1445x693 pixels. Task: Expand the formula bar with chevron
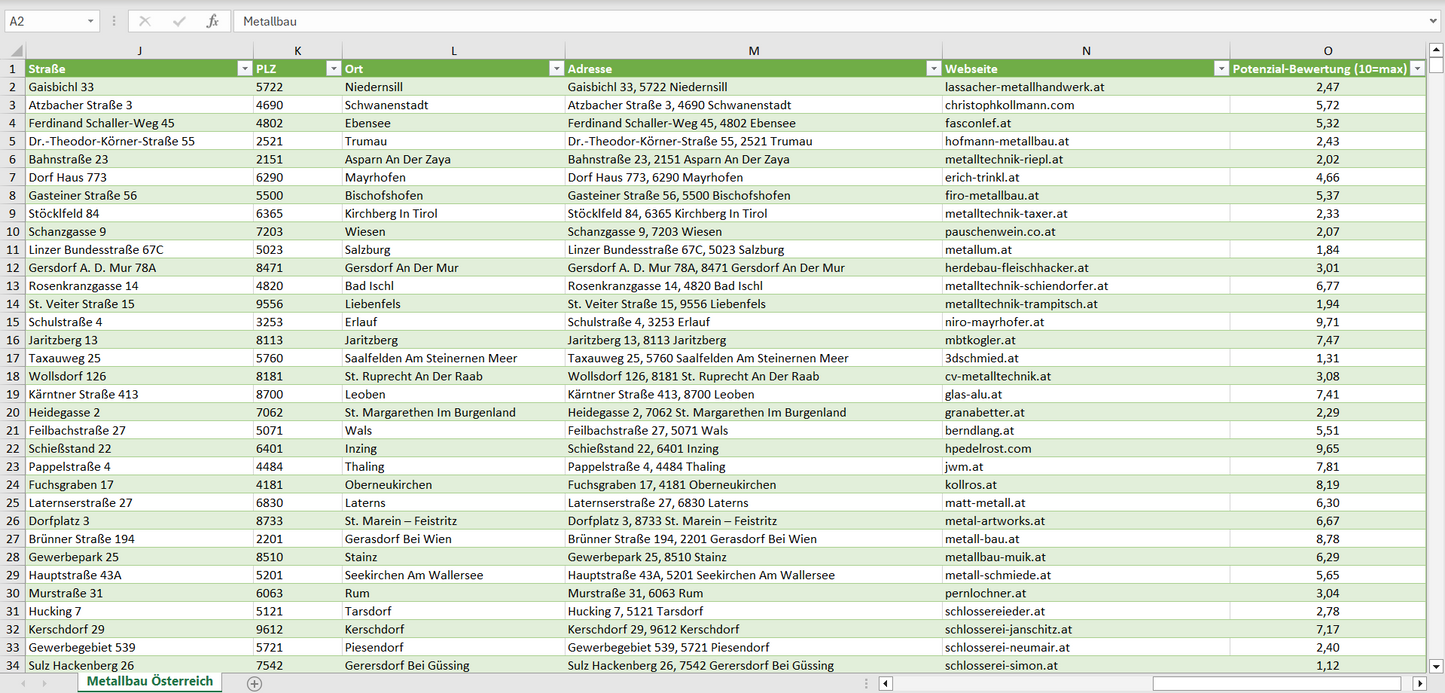coord(1434,21)
